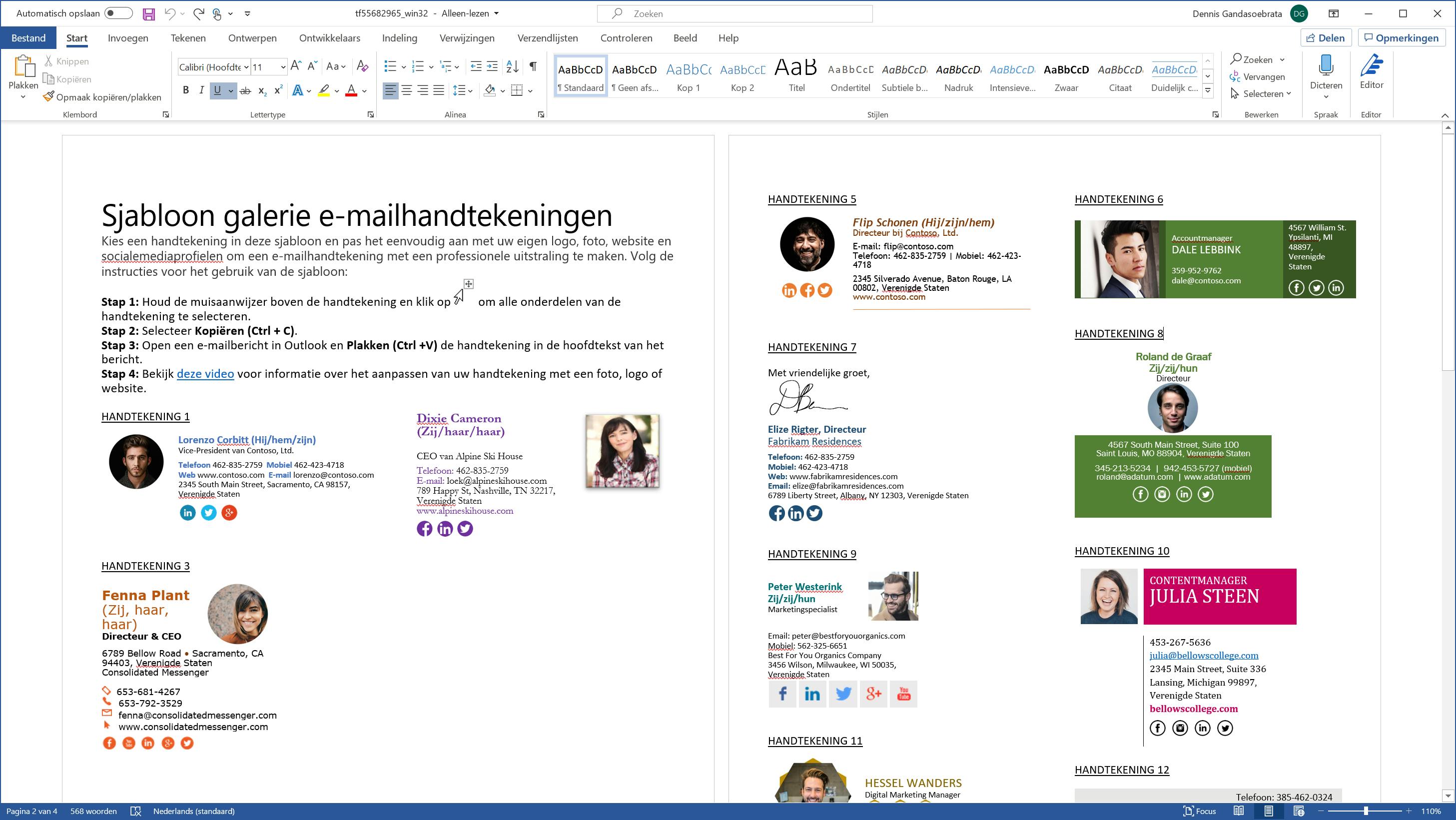Expand the Stijlen gallery more arrow
1456x820 pixels.
(1208, 90)
